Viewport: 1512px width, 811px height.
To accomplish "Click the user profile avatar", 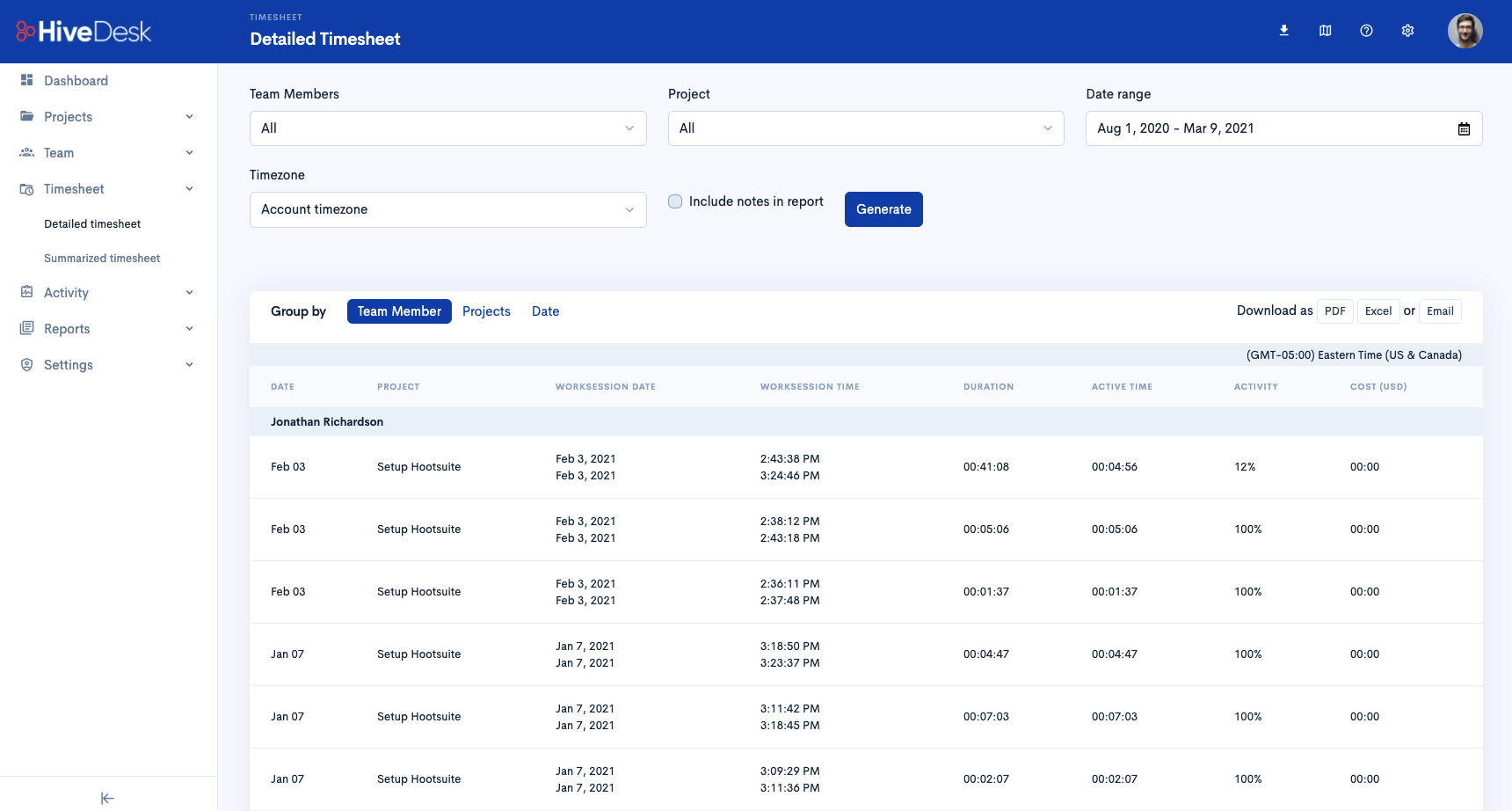I will [x=1465, y=30].
